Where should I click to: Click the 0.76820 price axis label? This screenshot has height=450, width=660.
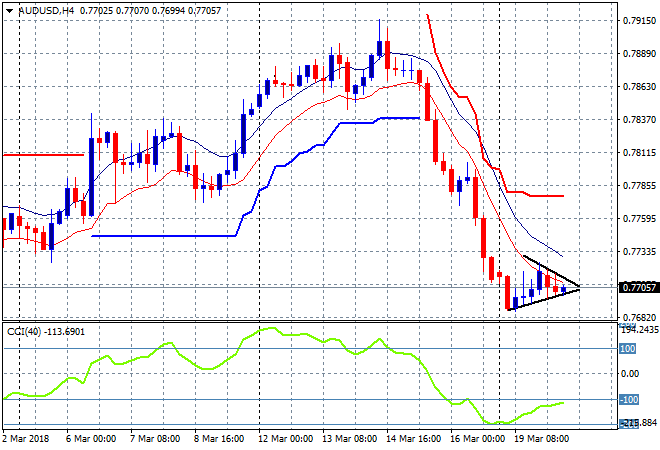click(639, 317)
